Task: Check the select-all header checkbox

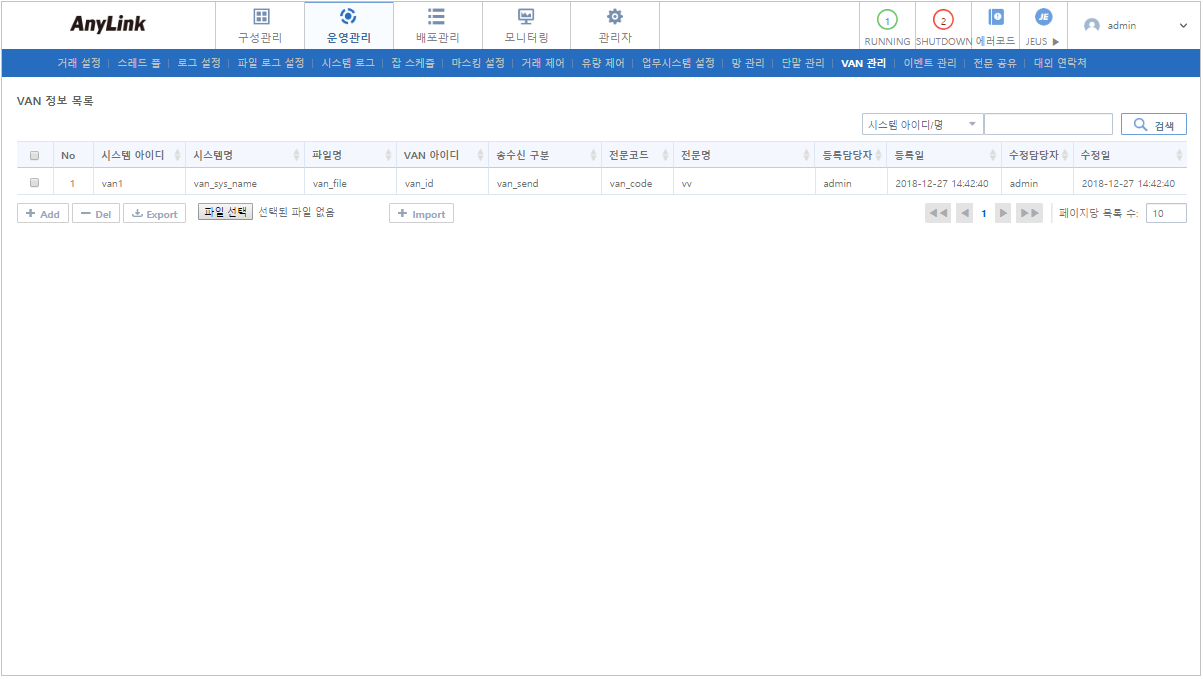Action: click(x=34, y=156)
